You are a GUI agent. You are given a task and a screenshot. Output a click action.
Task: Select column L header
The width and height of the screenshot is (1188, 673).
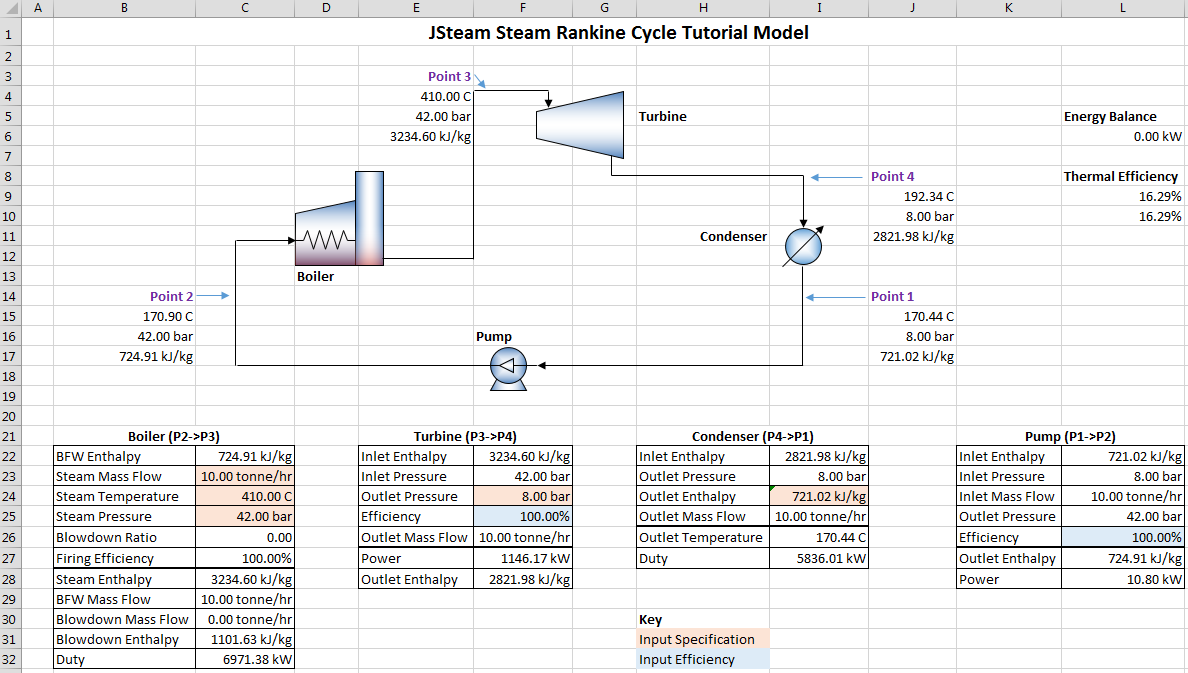1122,8
